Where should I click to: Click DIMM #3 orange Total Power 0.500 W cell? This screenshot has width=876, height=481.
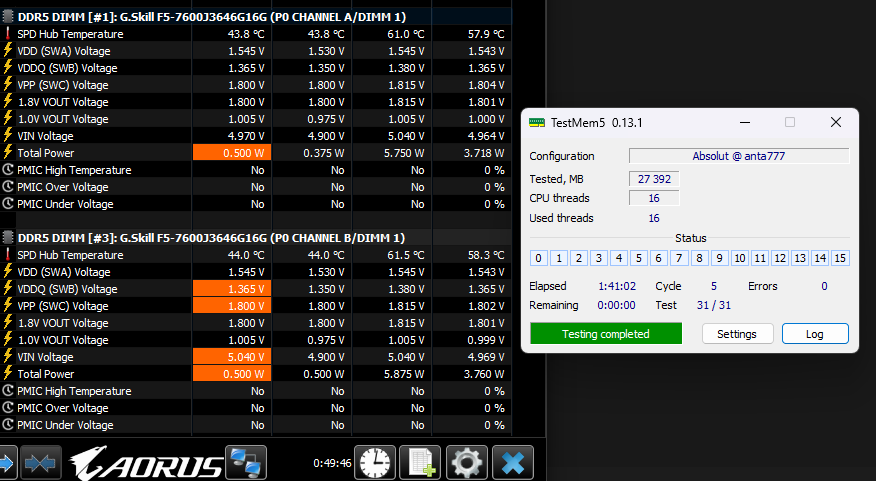coord(232,374)
